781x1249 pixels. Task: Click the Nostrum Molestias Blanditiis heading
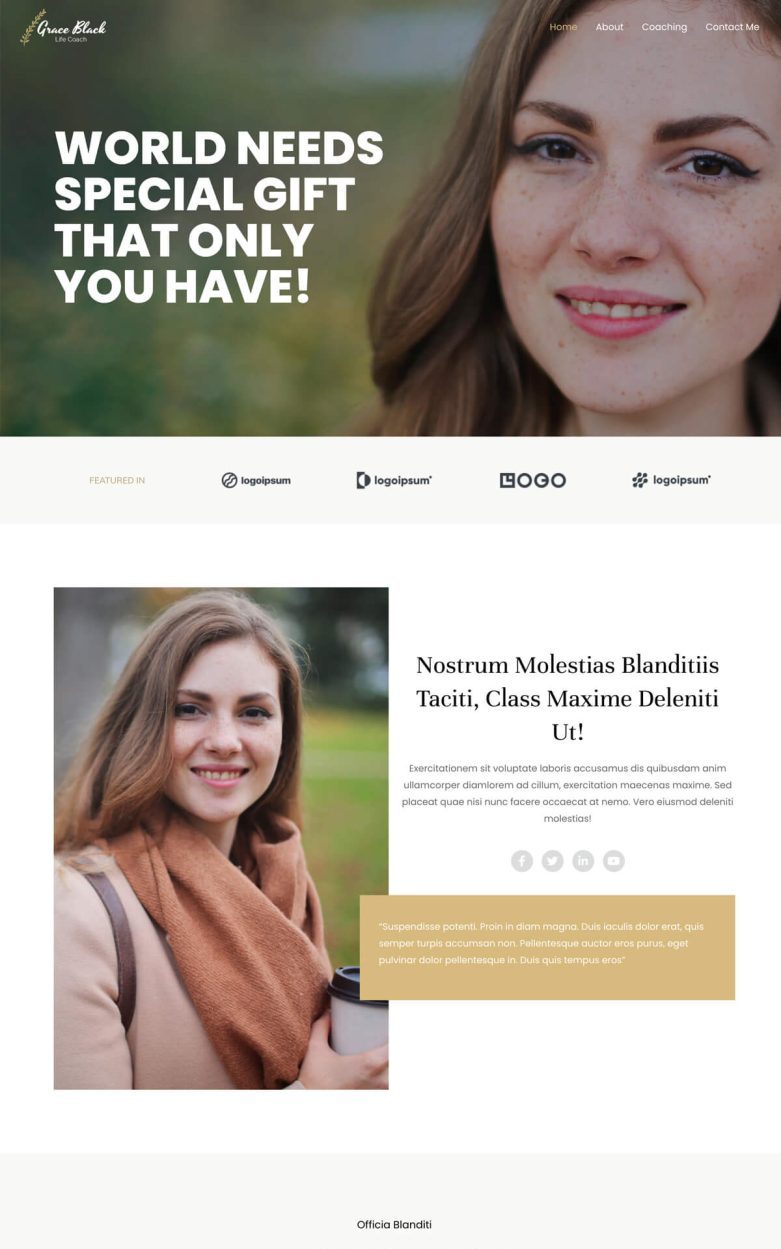pyautogui.click(x=567, y=698)
